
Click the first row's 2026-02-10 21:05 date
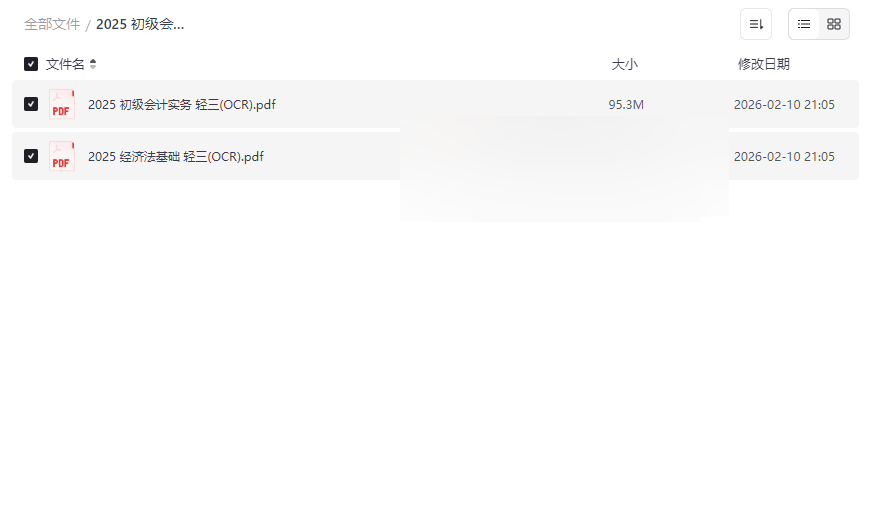784,105
